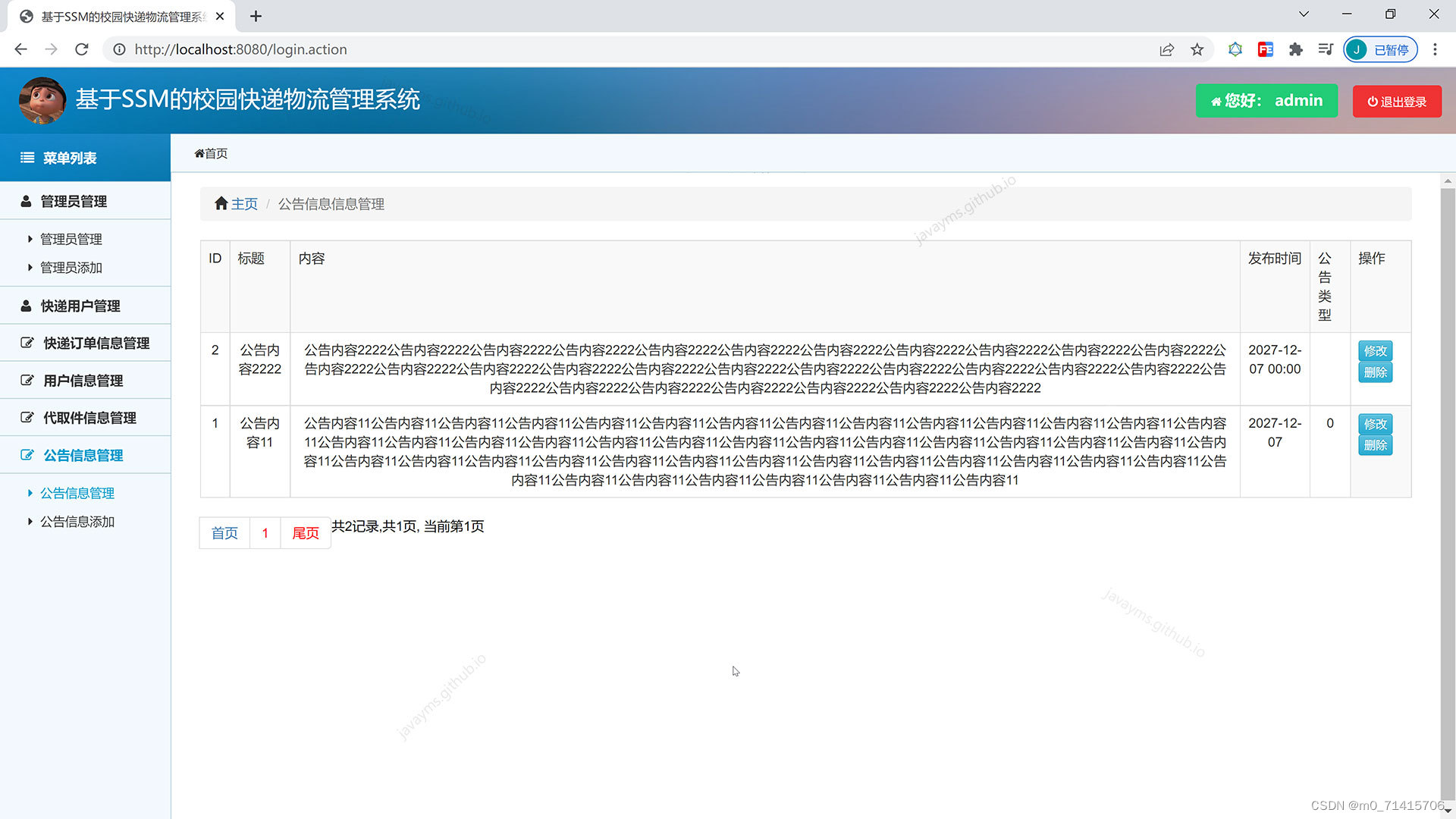This screenshot has width=1456, height=819.
Task: Open the browser three-dot menu
Action: [x=1434, y=49]
